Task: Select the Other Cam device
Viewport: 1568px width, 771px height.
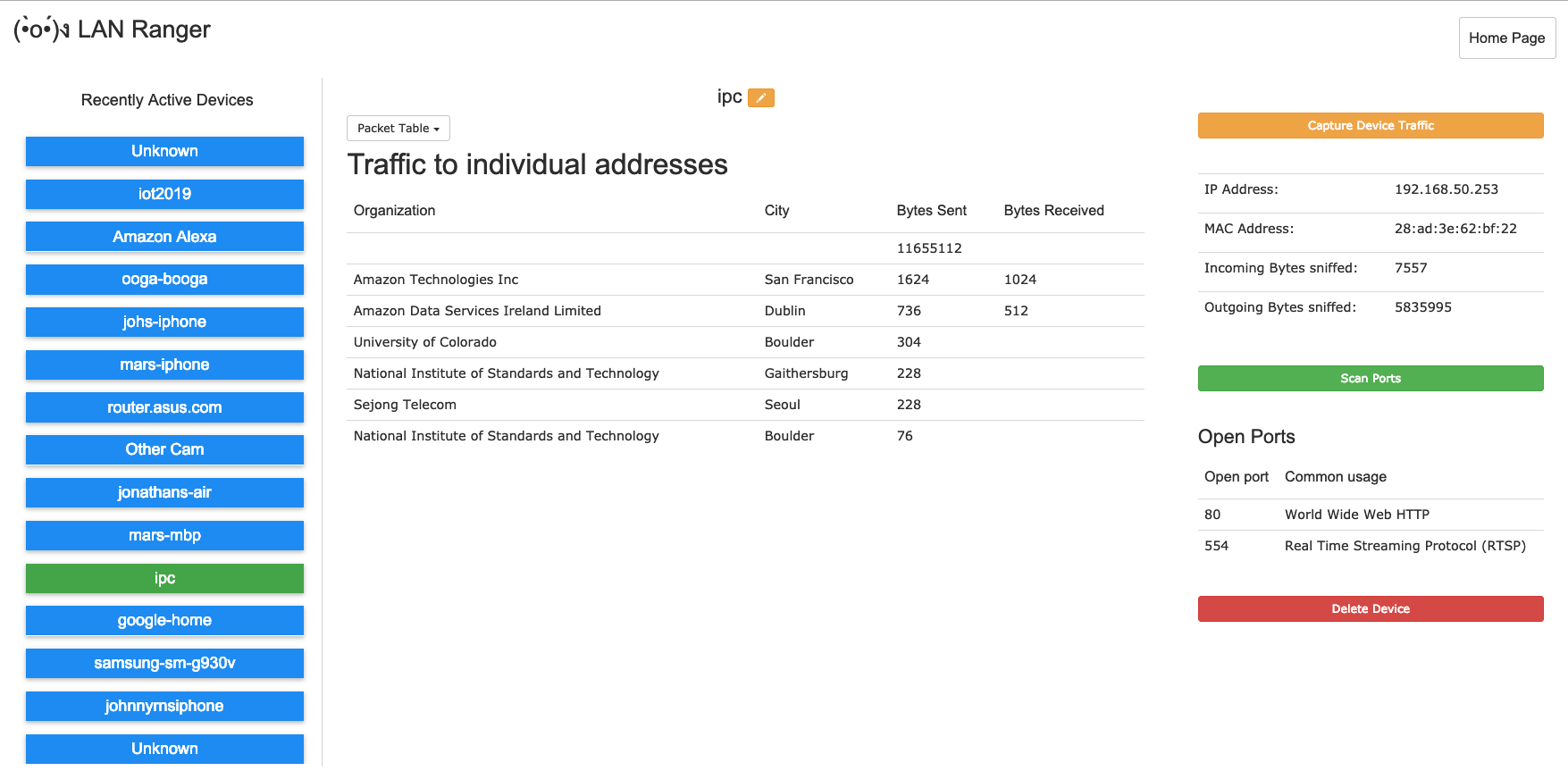Action: pos(164,449)
